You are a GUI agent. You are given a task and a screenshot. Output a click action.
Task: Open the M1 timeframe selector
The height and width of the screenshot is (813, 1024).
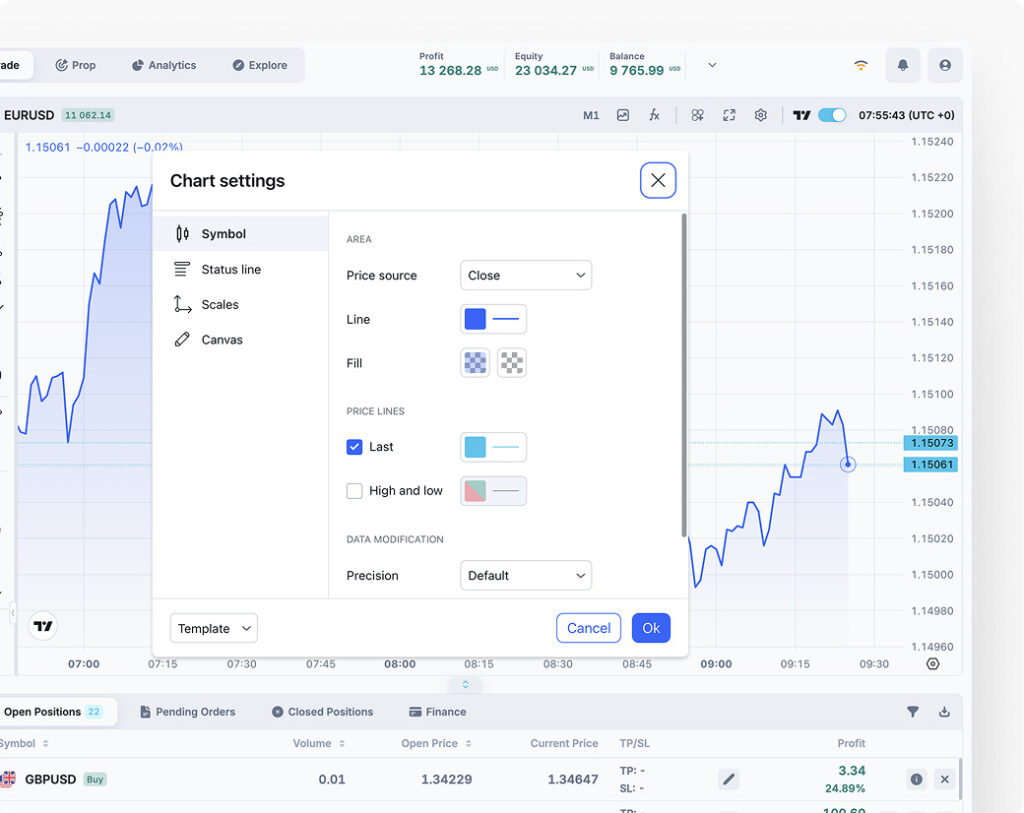590,116
